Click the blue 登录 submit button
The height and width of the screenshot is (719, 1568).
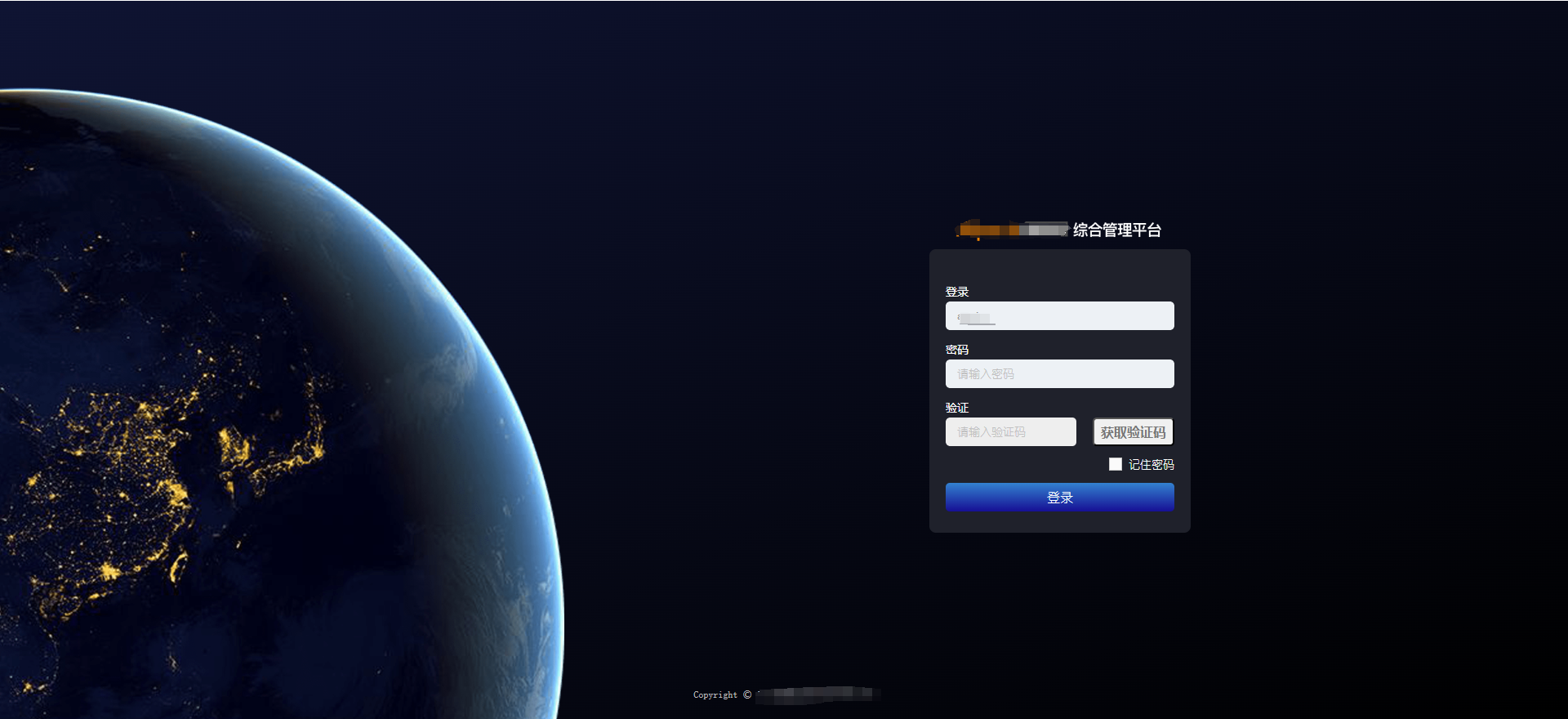(x=1059, y=497)
